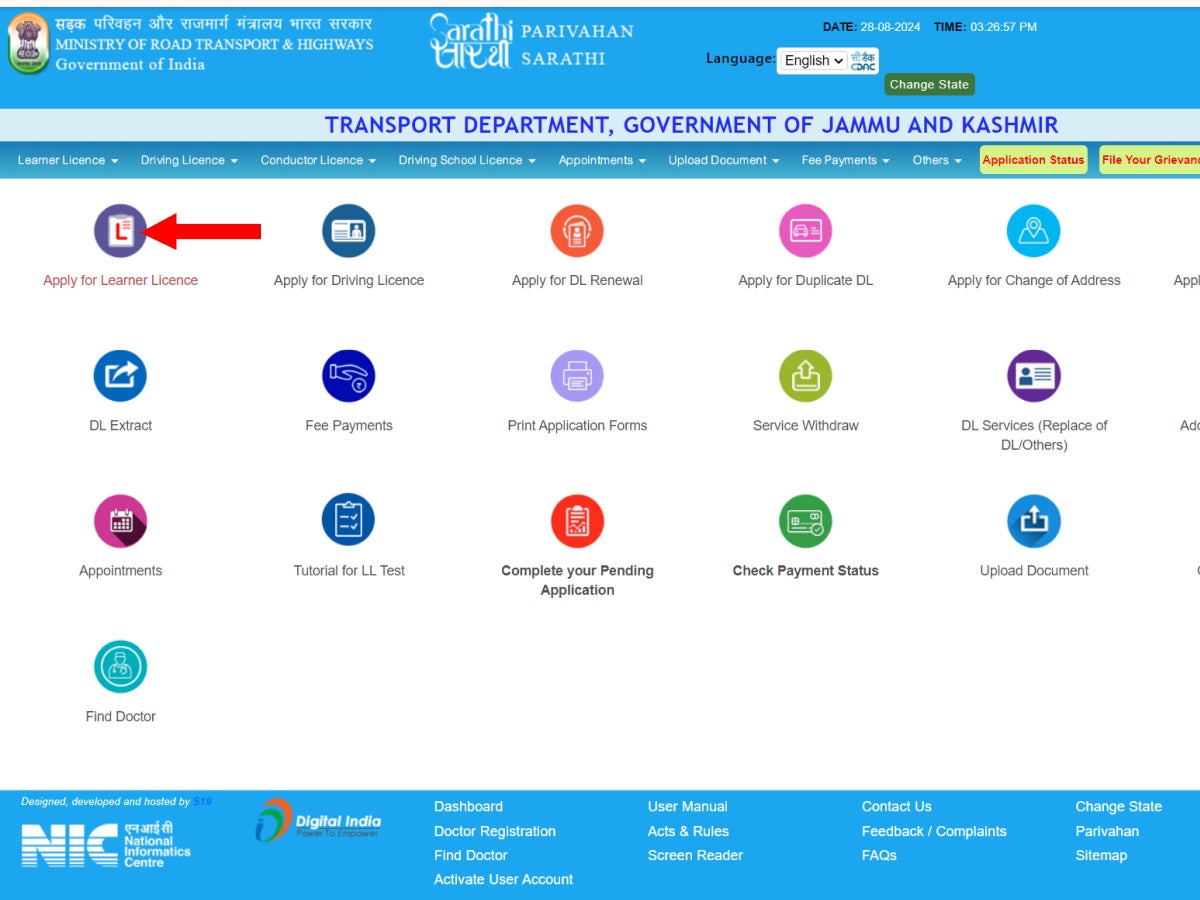
Task: Open the Appointments calendar icon
Action: pyautogui.click(x=120, y=520)
